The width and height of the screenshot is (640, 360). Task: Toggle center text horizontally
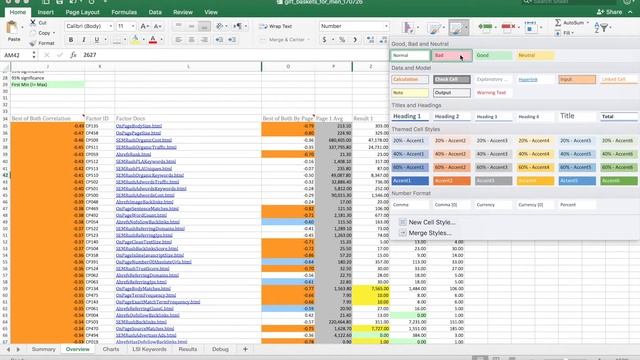tap(191, 40)
